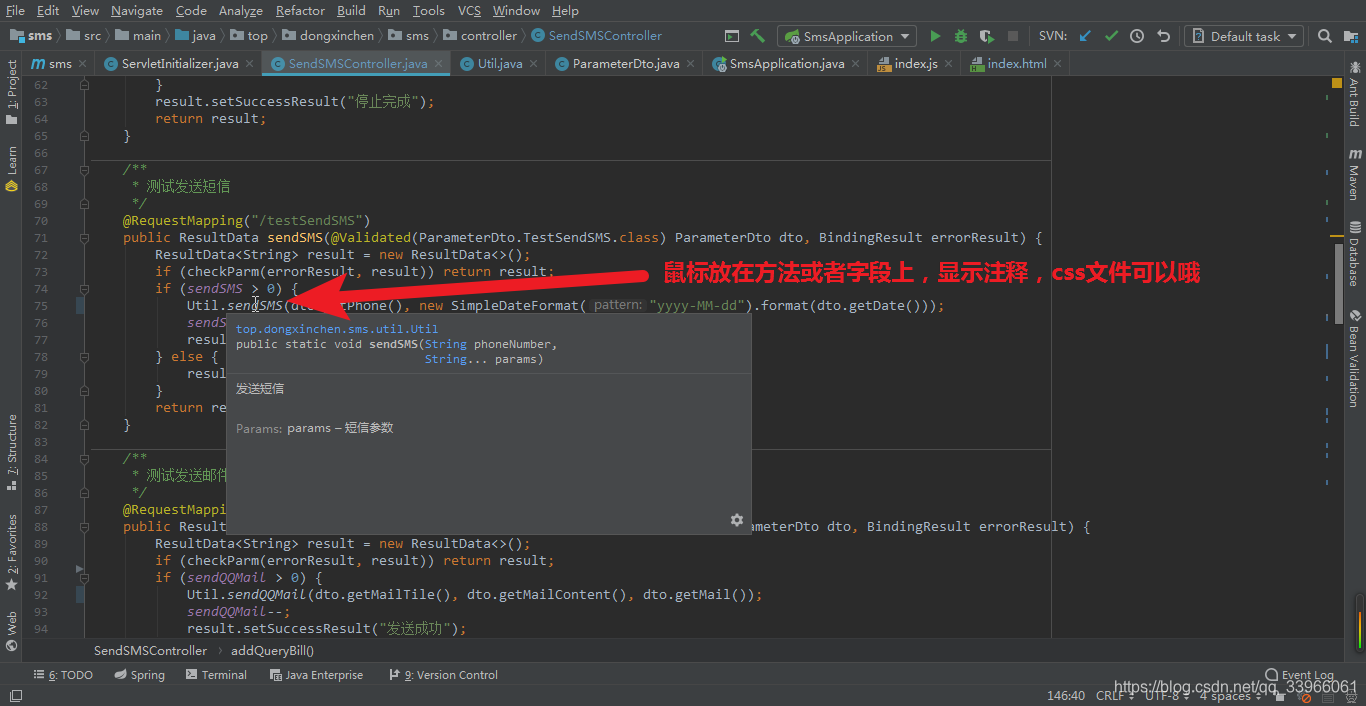Open the Maven side panel
The image size is (1366, 706).
[x=1355, y=174]
